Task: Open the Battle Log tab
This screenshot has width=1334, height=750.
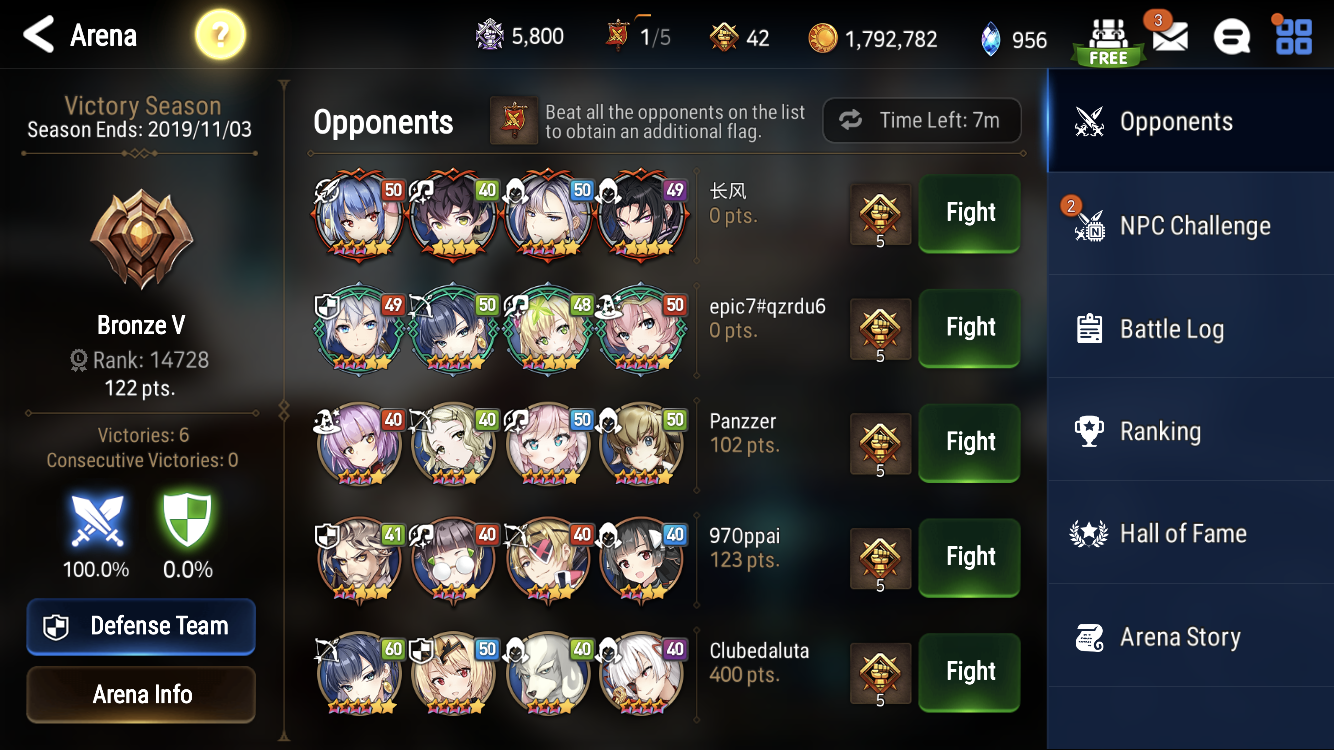Action: tap(1190, 328)
